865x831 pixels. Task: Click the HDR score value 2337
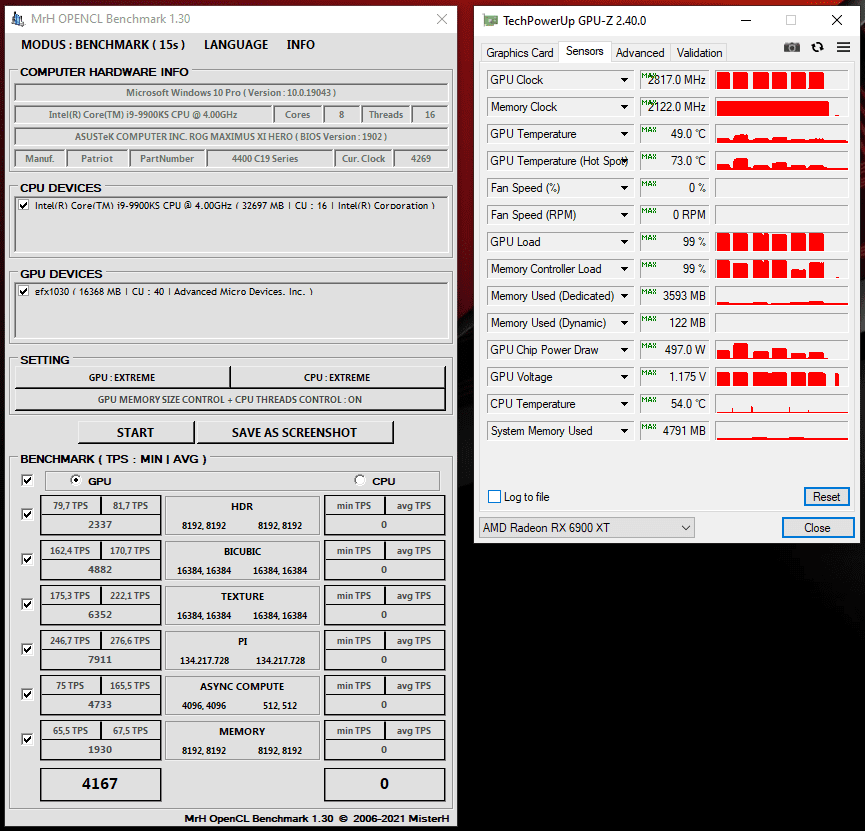[100, 525]
